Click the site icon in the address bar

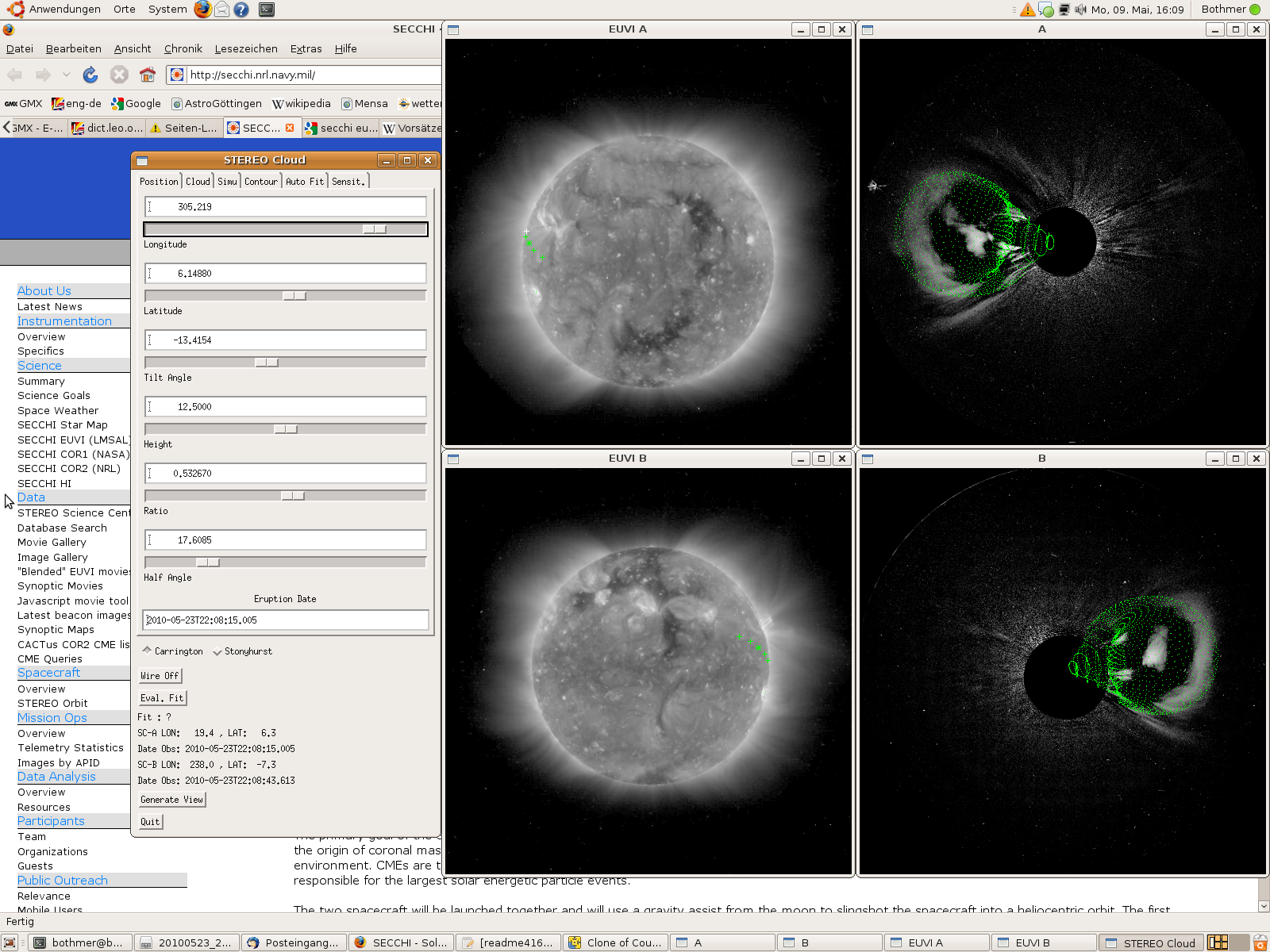click(177, 75)
